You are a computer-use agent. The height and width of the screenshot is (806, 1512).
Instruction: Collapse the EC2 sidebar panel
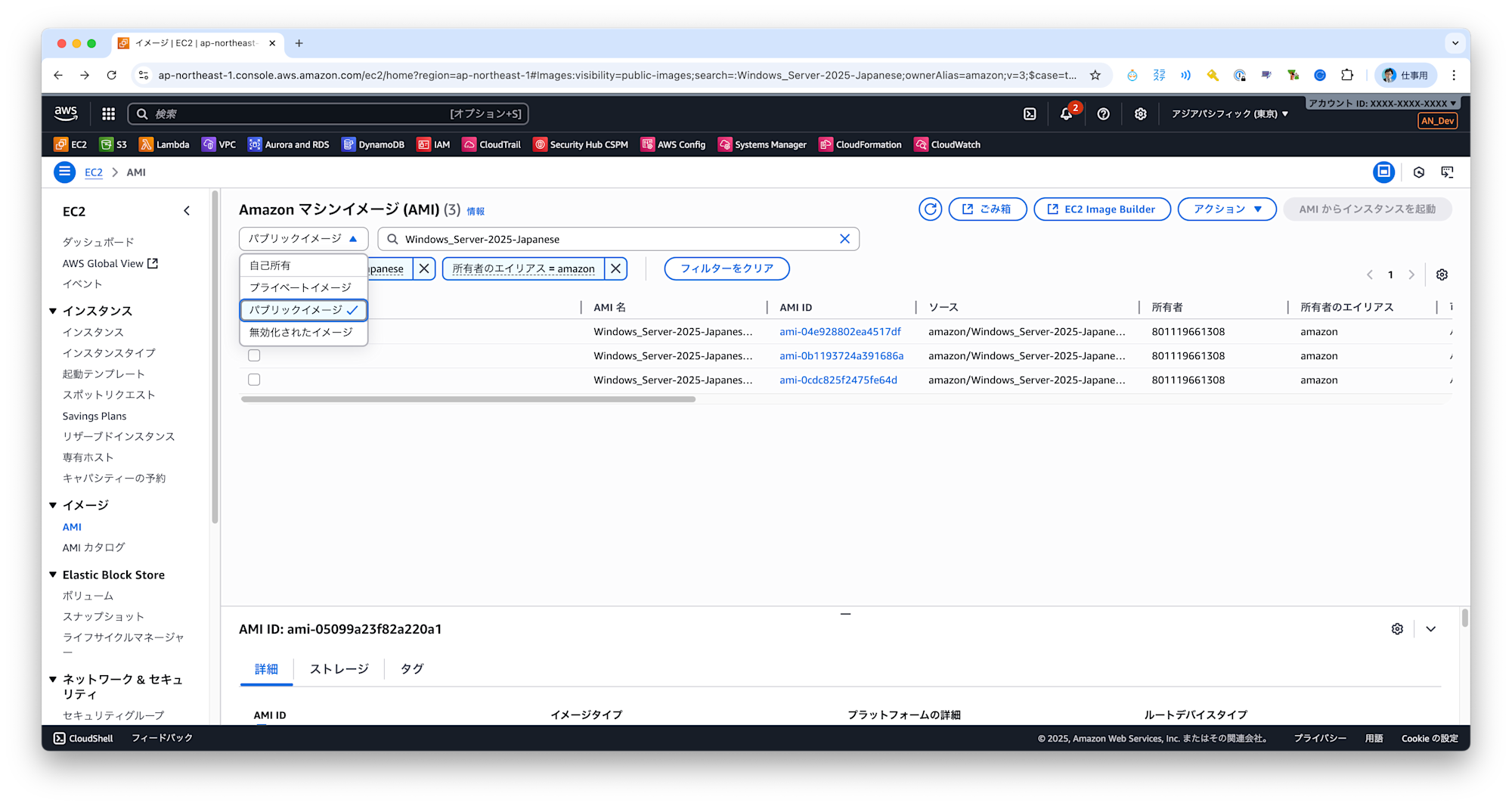(x=187, y=211)
